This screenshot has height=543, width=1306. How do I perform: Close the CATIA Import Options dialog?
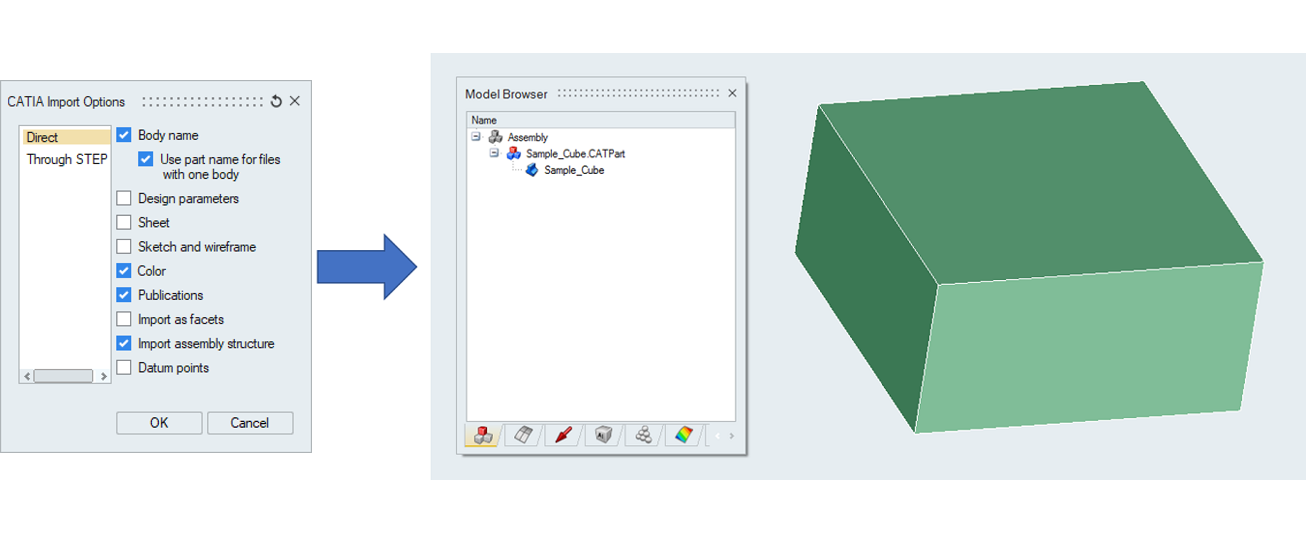295,101
